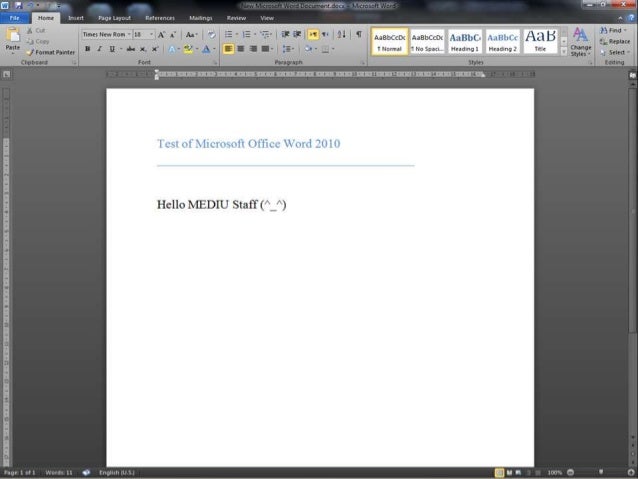The height and width of the screenshot is (479, 638).
Task: Open Change Styles menu
Action: (580, 42)
